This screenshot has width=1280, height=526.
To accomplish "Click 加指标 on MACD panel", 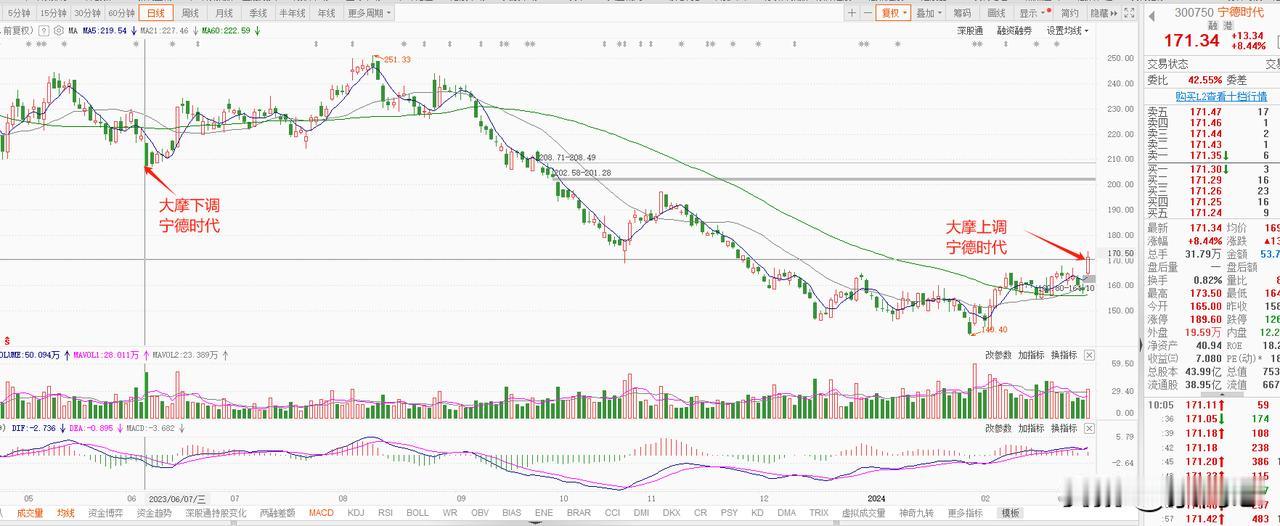I will click(x=1032, y=428).
